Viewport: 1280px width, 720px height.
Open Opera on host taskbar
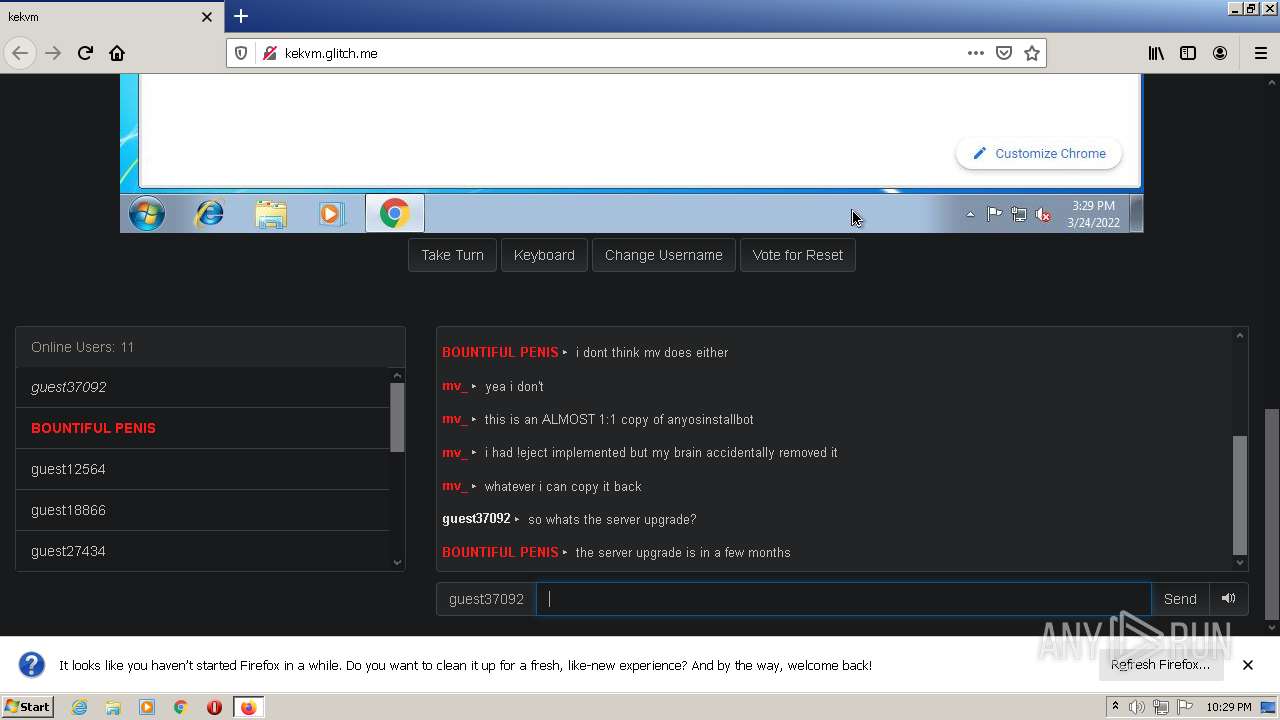214,707
